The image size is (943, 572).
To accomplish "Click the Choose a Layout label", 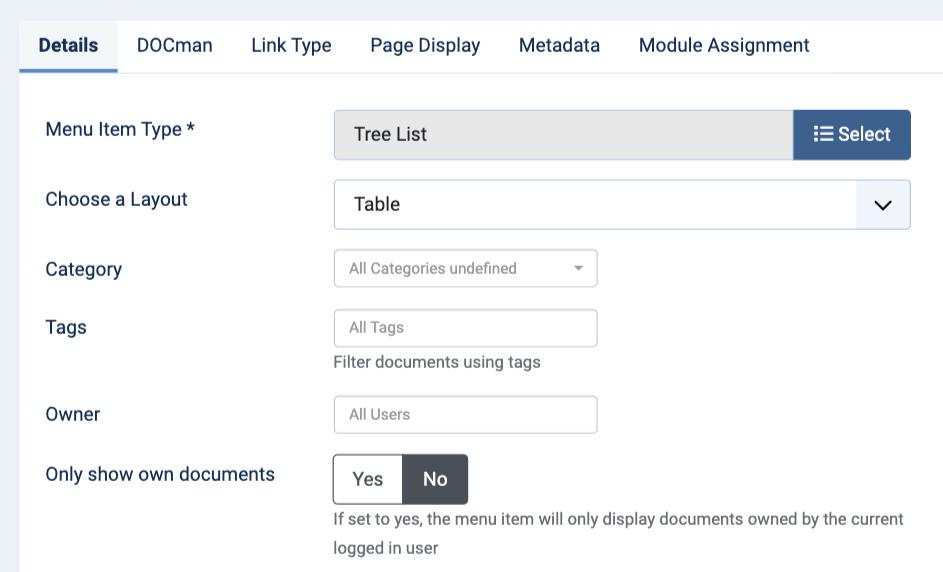I will 117,200.
